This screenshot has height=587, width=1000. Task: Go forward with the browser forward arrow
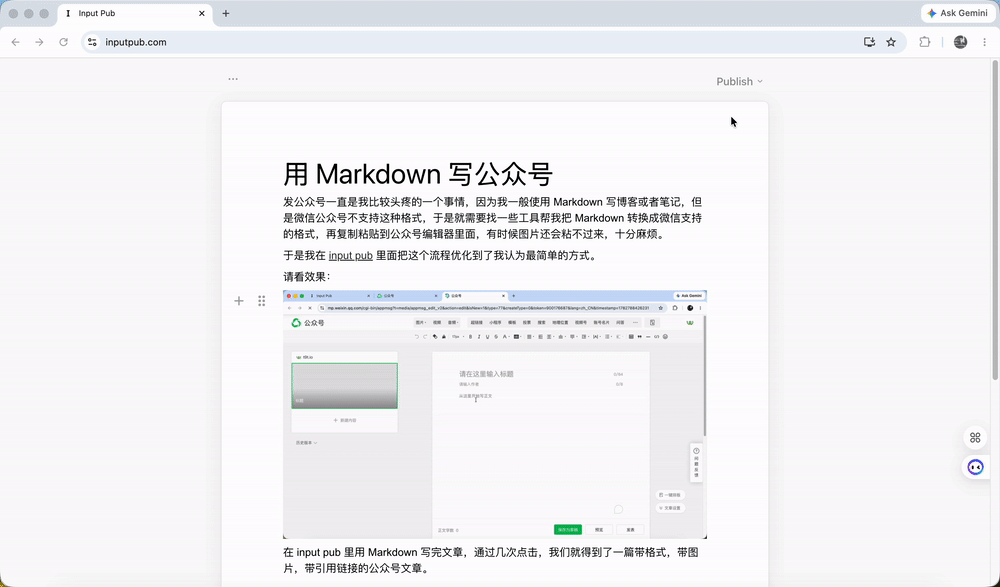click(x=40, y=42)
